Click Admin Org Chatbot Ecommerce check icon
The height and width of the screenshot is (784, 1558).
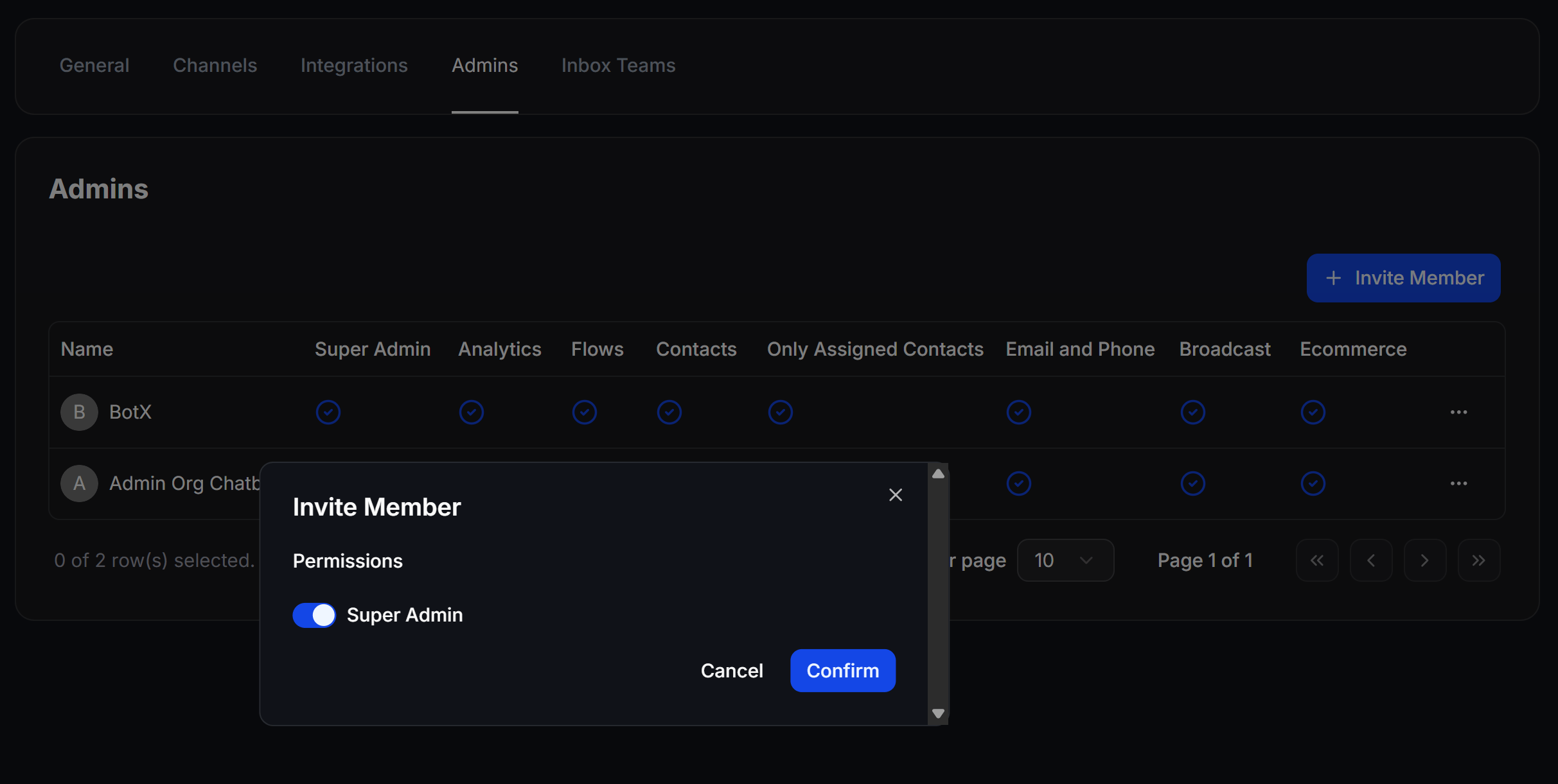click(x=1313, y=483)
